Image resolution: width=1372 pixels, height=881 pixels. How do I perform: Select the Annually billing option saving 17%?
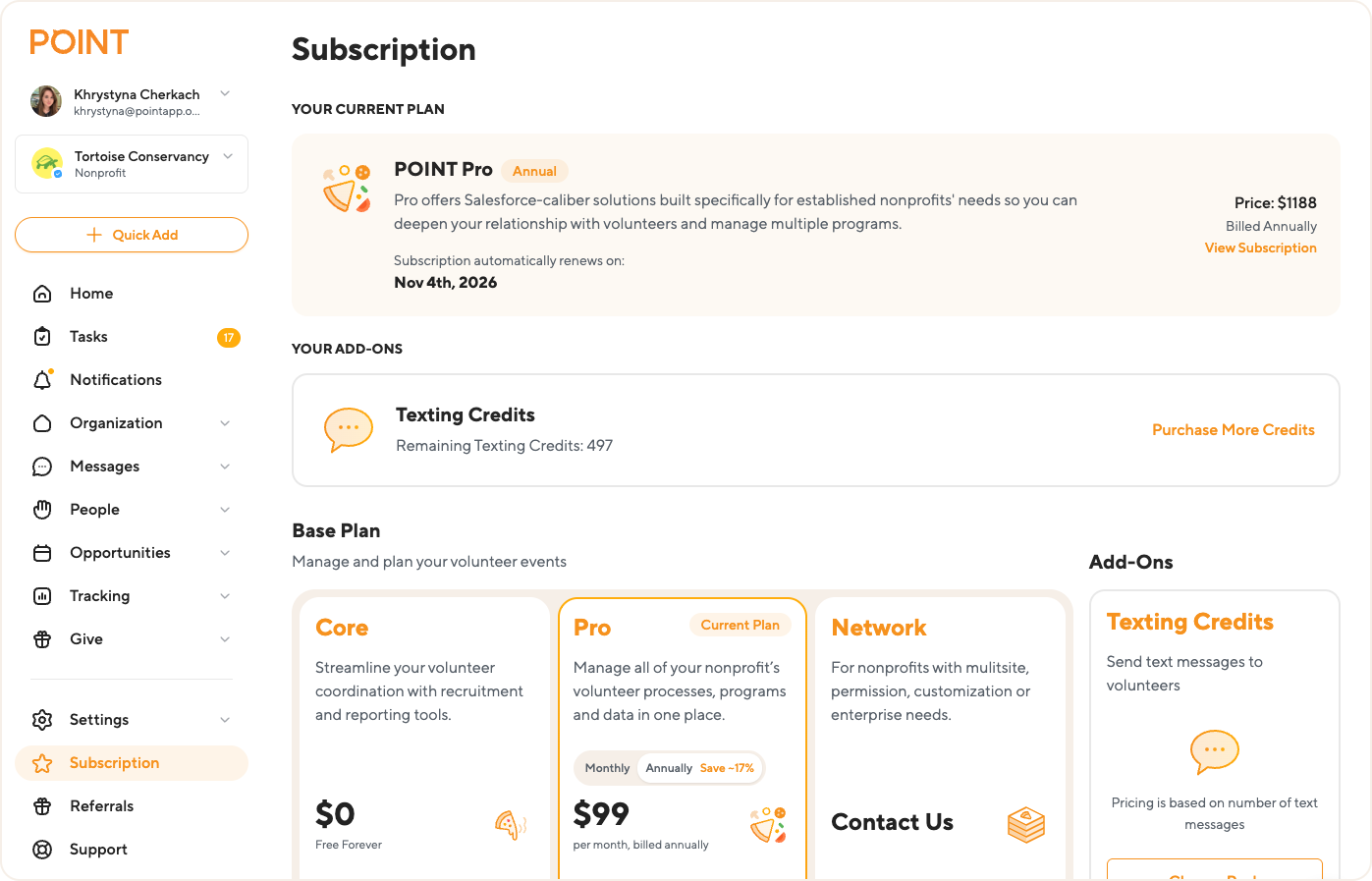tap(671, 768)
